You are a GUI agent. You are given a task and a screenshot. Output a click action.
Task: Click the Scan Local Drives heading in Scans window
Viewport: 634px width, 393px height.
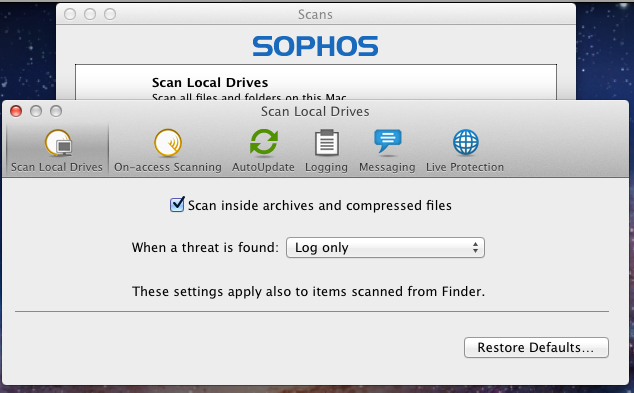point(210,82)
